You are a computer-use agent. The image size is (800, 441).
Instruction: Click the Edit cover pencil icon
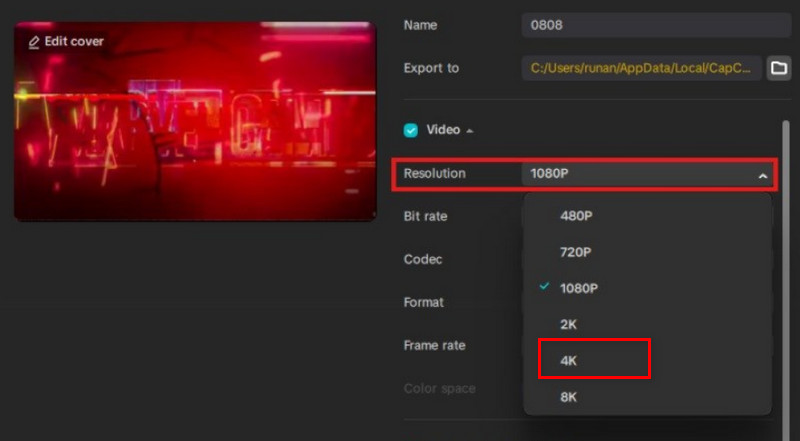[x=34, y=42]
